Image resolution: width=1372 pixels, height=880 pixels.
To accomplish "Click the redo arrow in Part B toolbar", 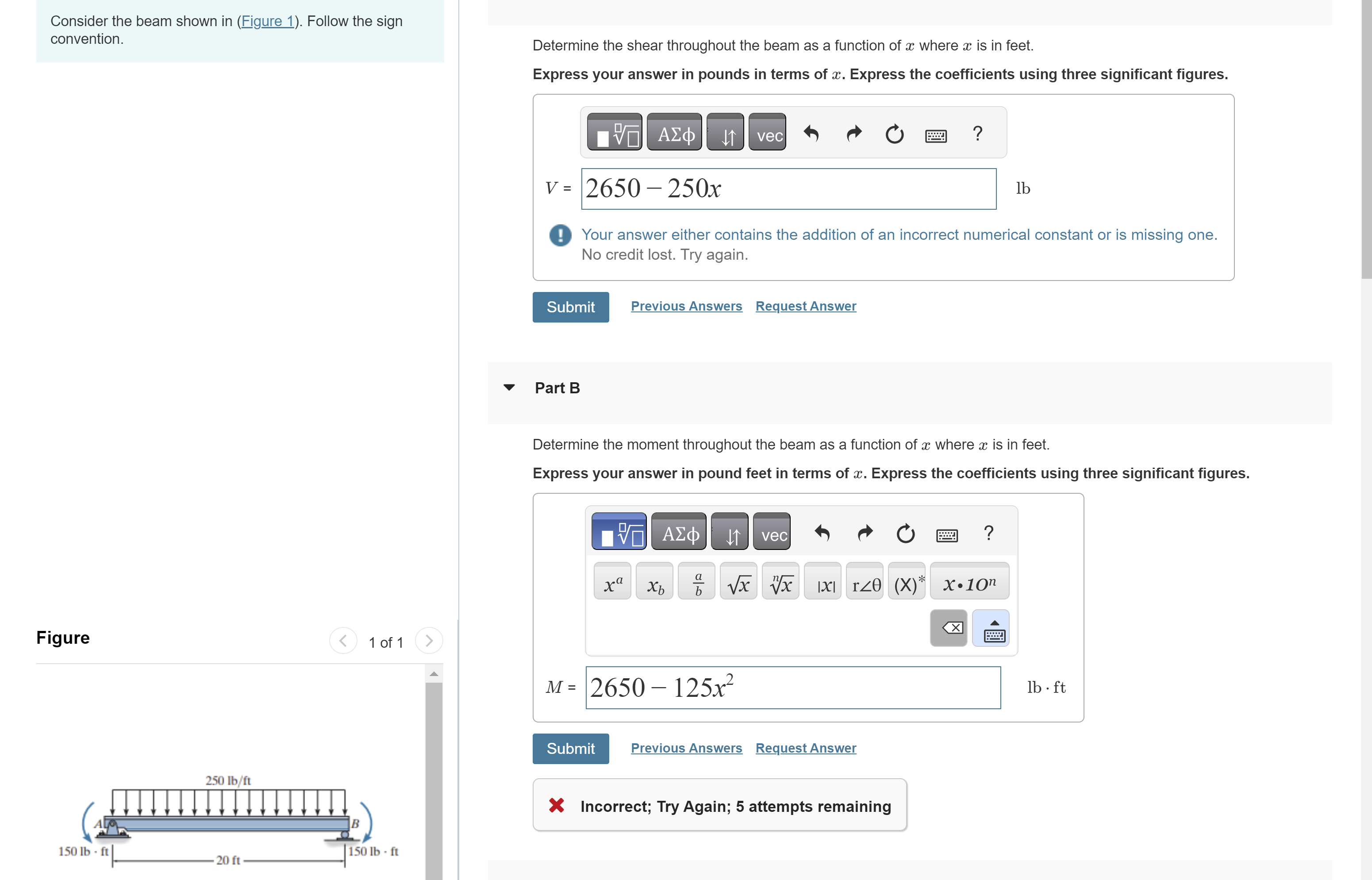I will [865, 533].
